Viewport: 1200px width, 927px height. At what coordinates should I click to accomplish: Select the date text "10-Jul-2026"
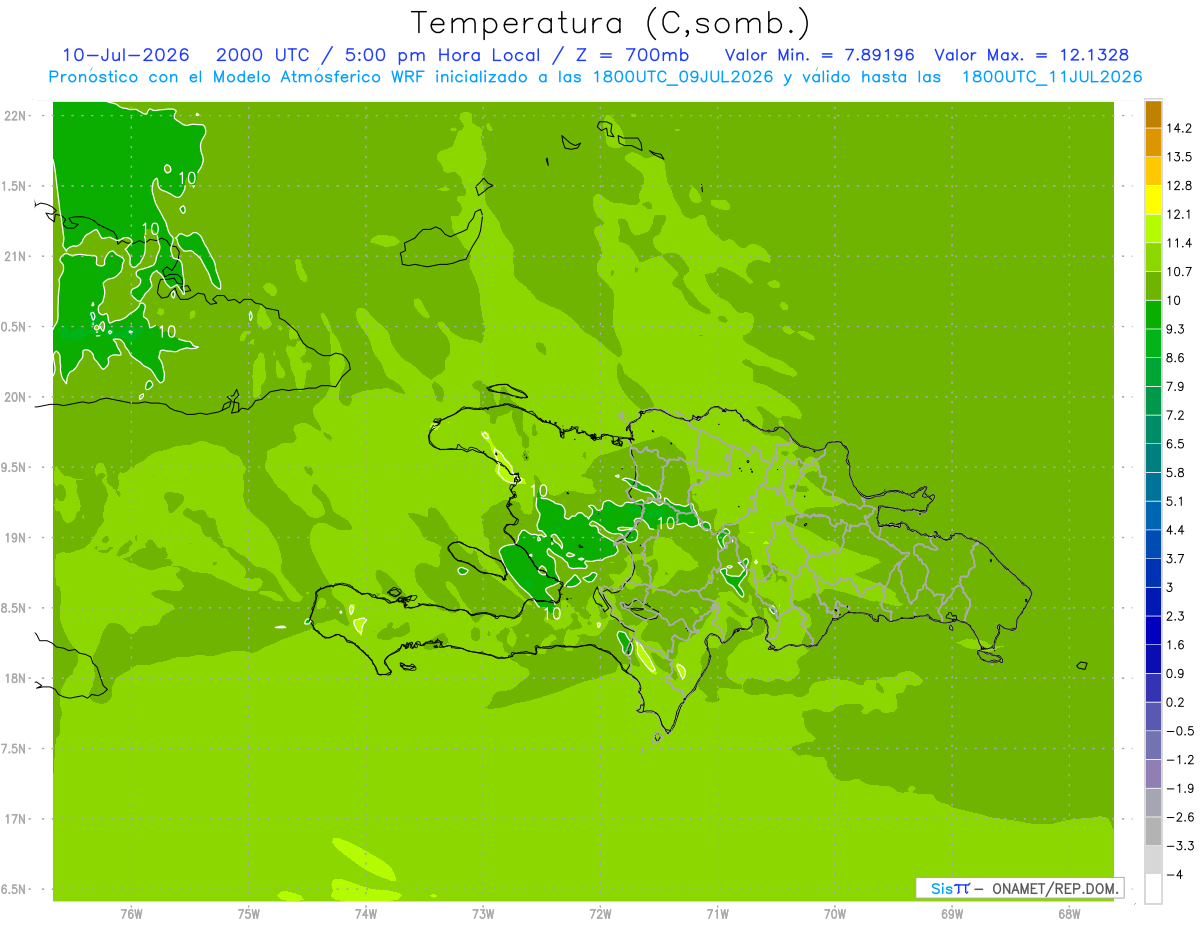(x=126, y=55)
